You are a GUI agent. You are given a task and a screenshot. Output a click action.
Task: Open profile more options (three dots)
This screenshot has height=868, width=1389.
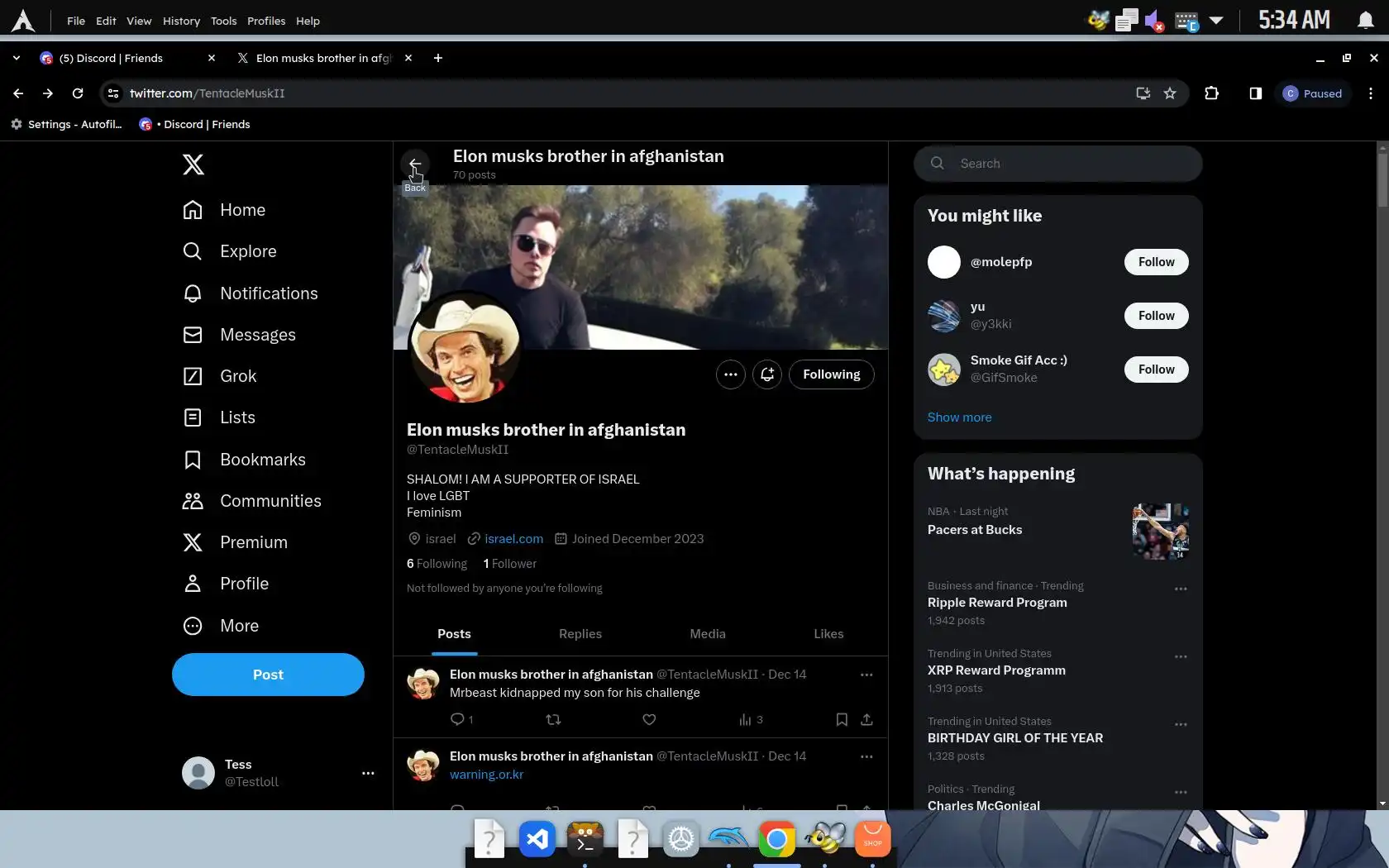click(731, 374)
